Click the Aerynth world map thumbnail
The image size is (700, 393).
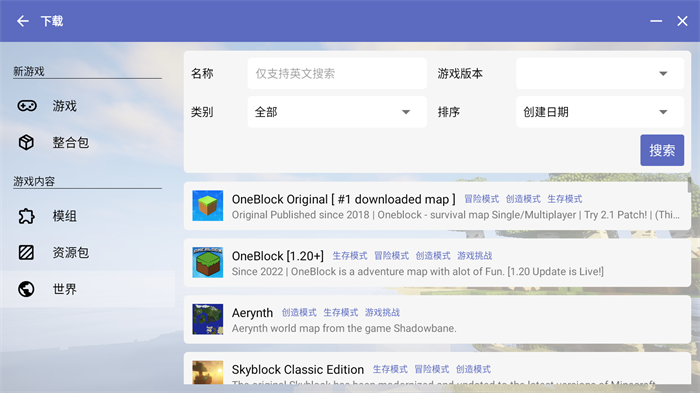pyautogui.click(x=208, y=319)
